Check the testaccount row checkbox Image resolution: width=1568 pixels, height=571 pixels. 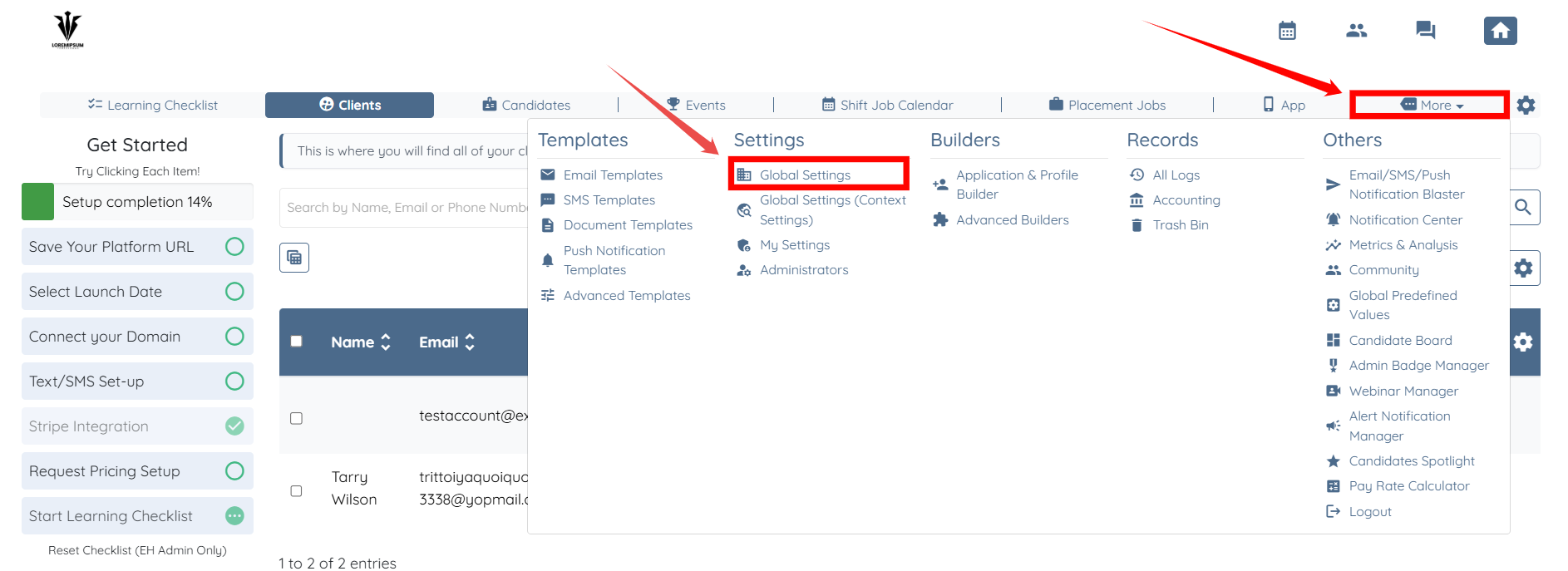296,418
